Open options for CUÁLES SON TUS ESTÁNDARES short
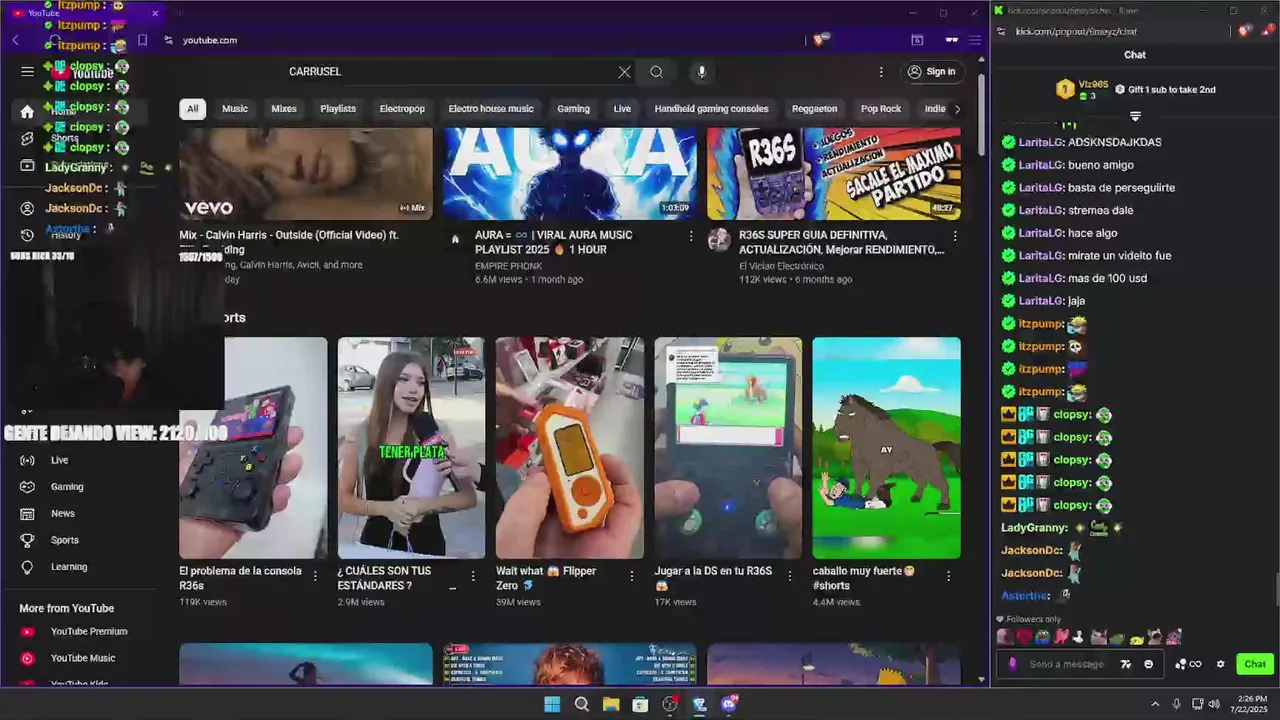The width and height of the screenshot is (1280, 720). [473, 576]
